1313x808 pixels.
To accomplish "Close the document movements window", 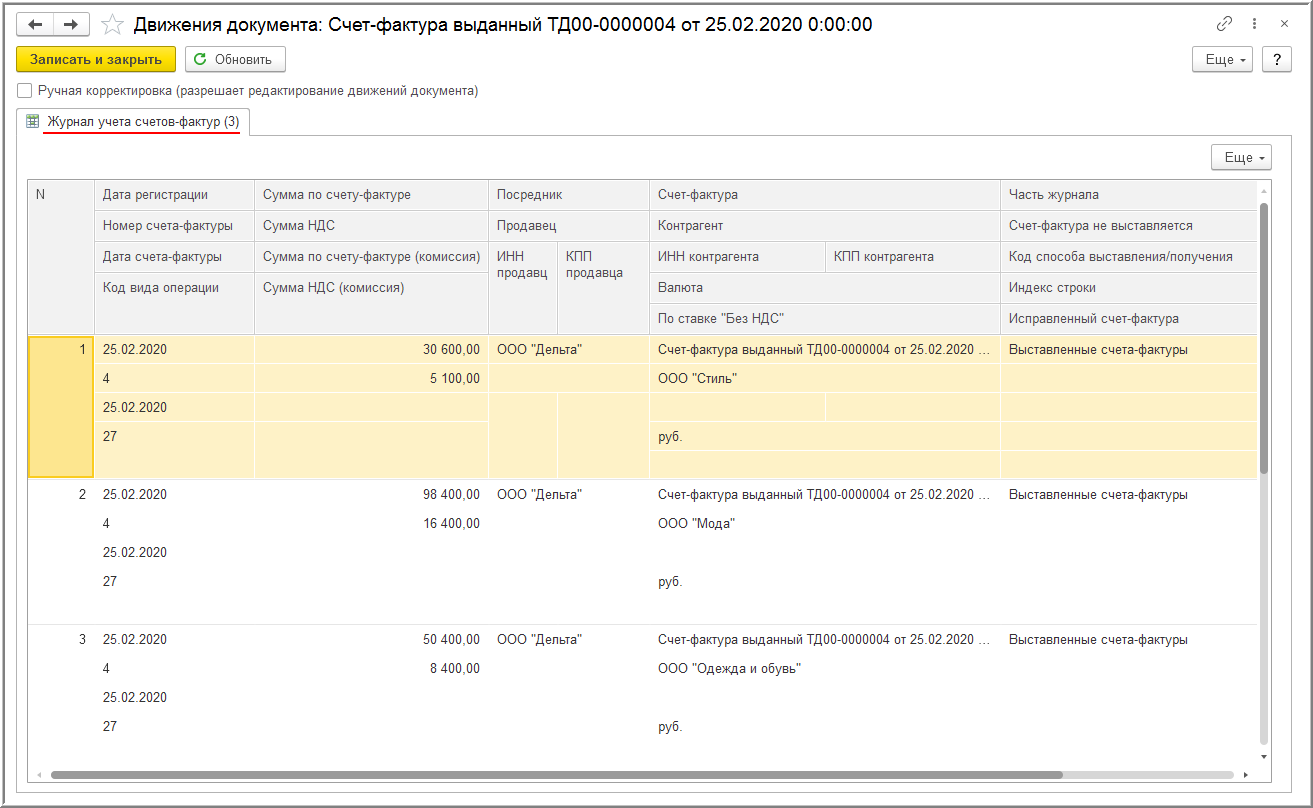I will (x=1284, y=24).
